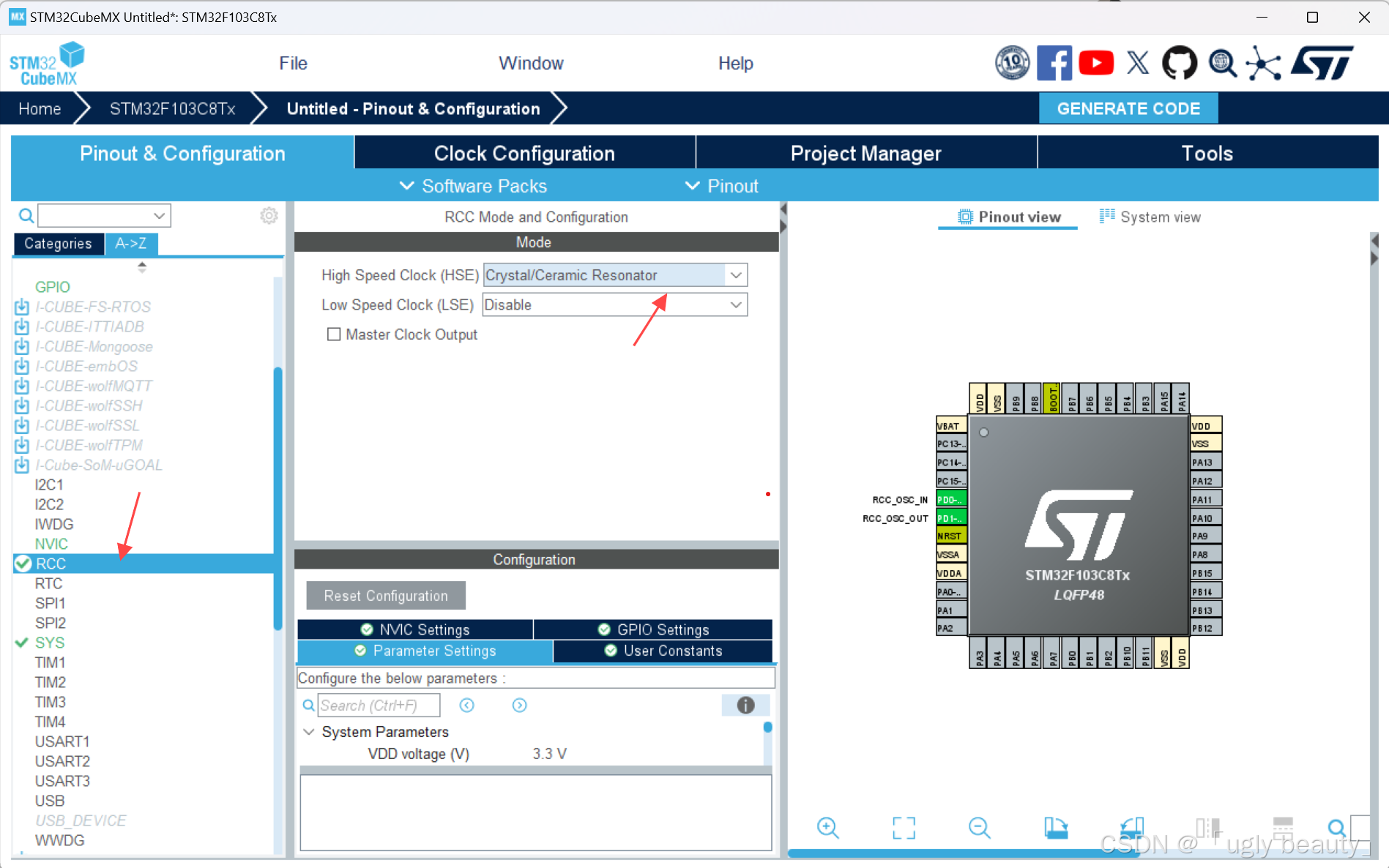Rotate the chip counter-clockwise
This screenshot has width=1389, height=868.
tap(1131, 828)
